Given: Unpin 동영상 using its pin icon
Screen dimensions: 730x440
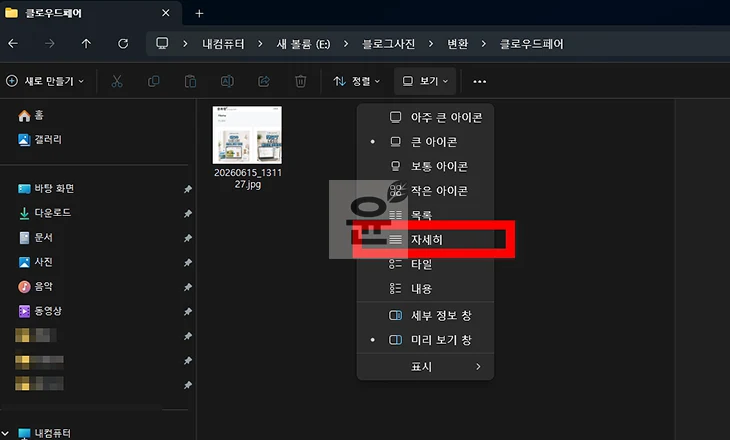Looking at the screenshot, I should pos(188,311).
